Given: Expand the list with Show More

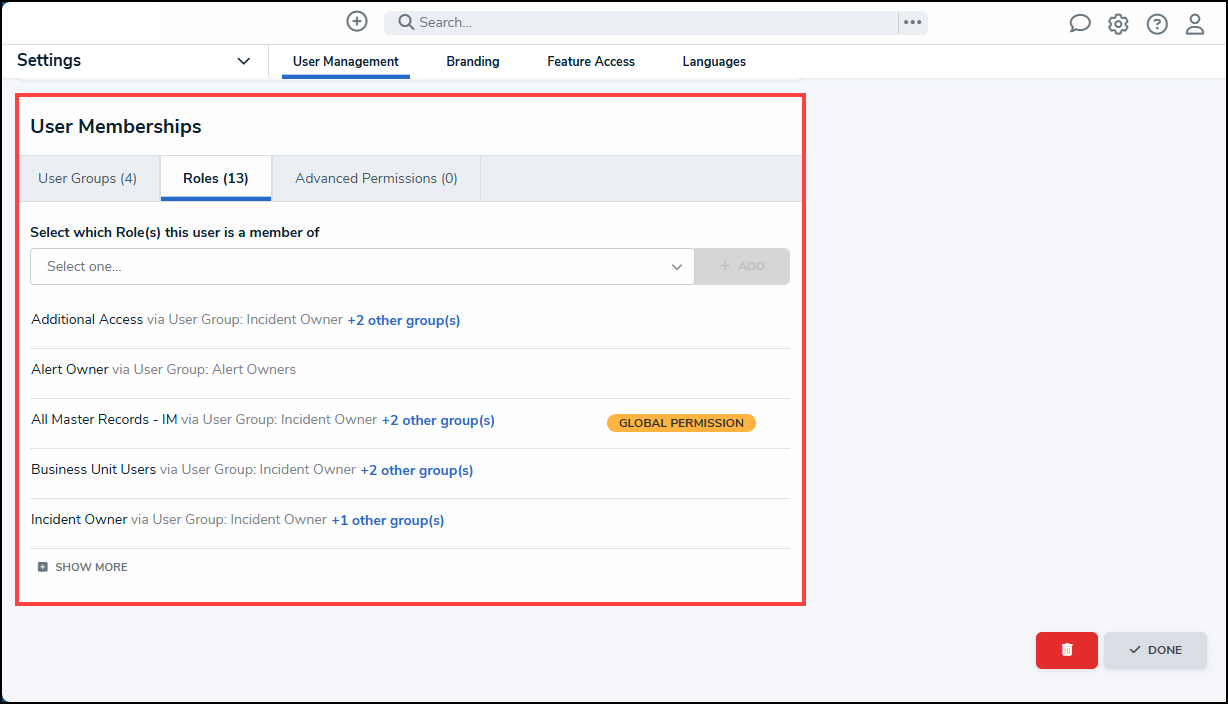Looking at the screenshot, I should tap(83, 567).
